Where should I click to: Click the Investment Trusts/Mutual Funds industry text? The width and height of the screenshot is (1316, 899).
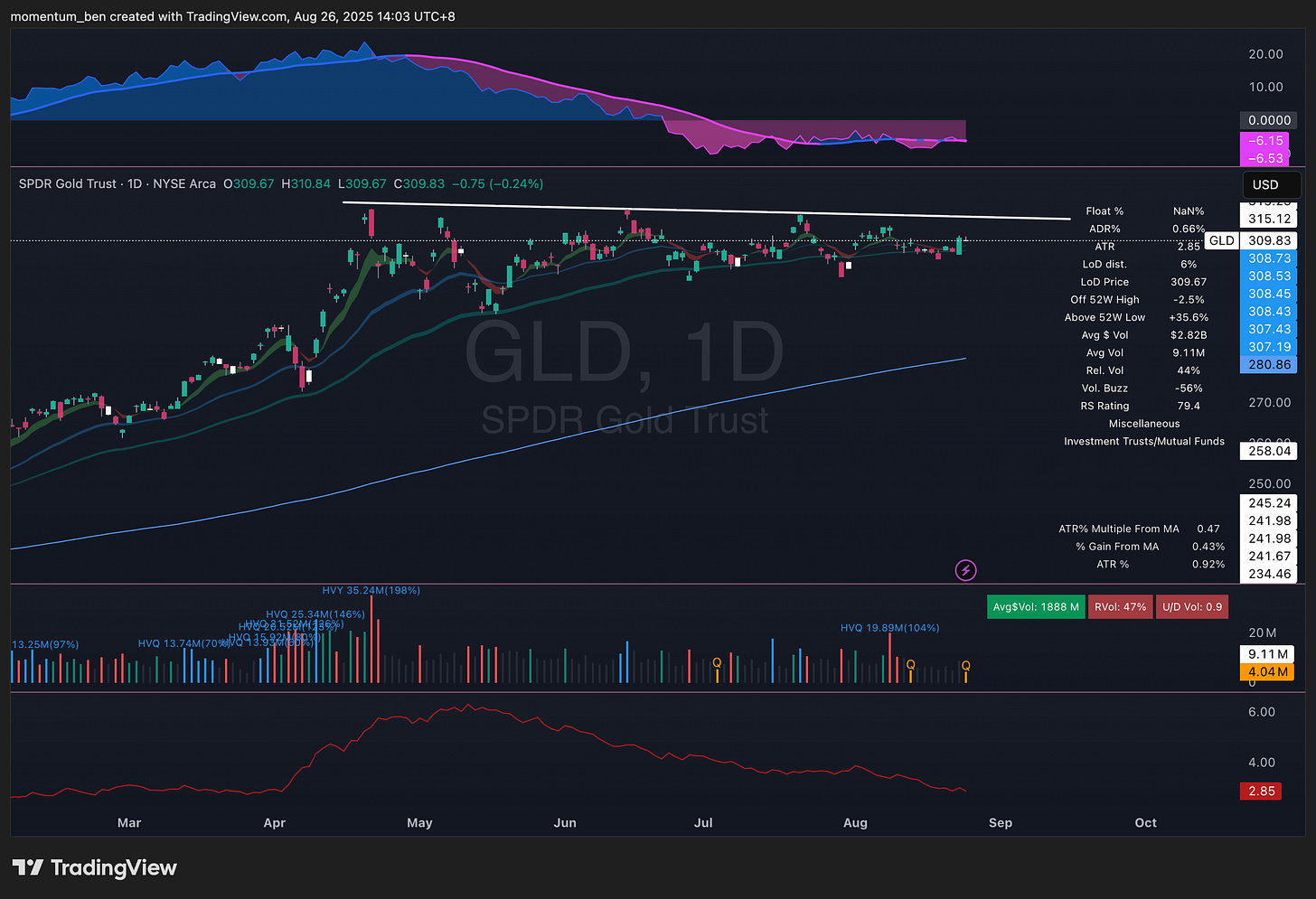pos(1144,442)
